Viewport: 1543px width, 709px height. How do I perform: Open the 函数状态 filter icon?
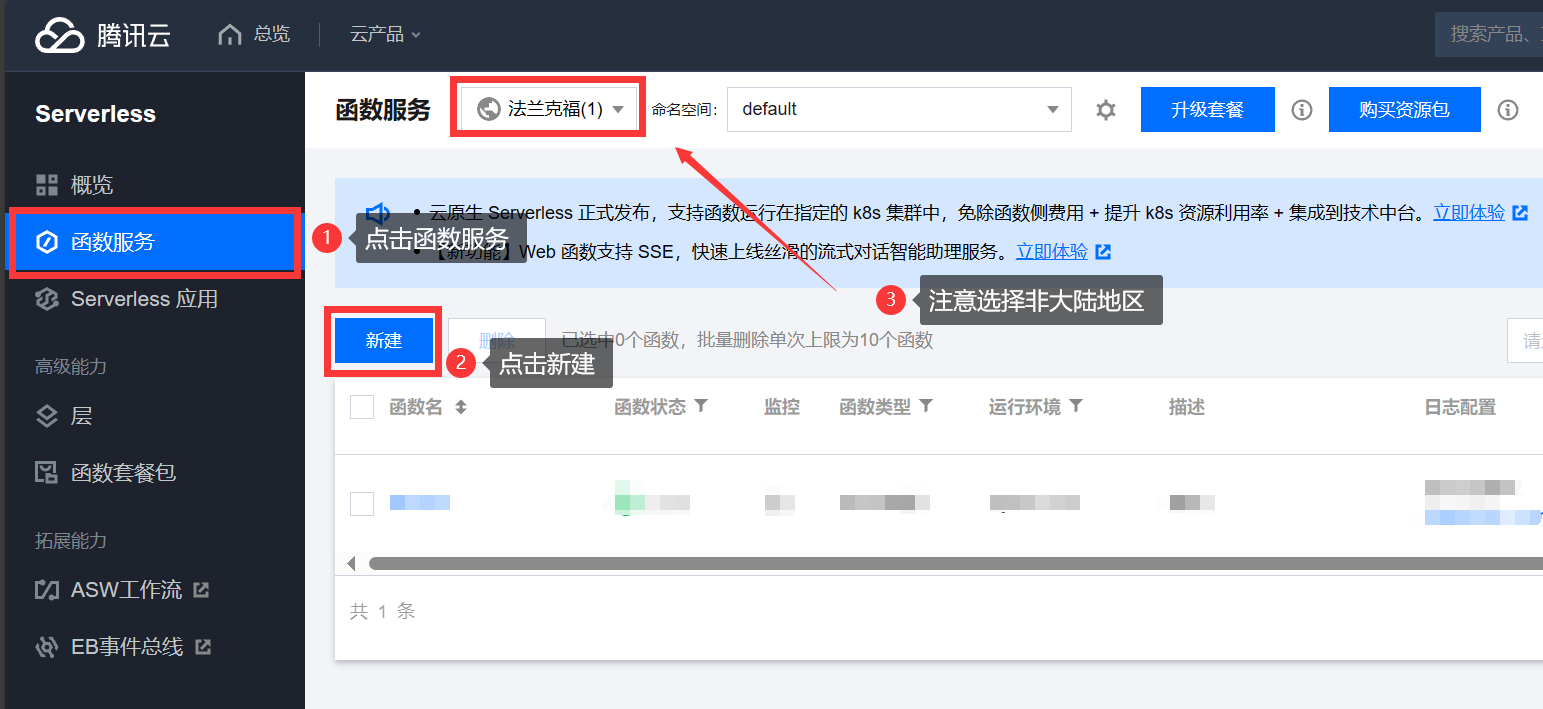(x=701, y=406)
